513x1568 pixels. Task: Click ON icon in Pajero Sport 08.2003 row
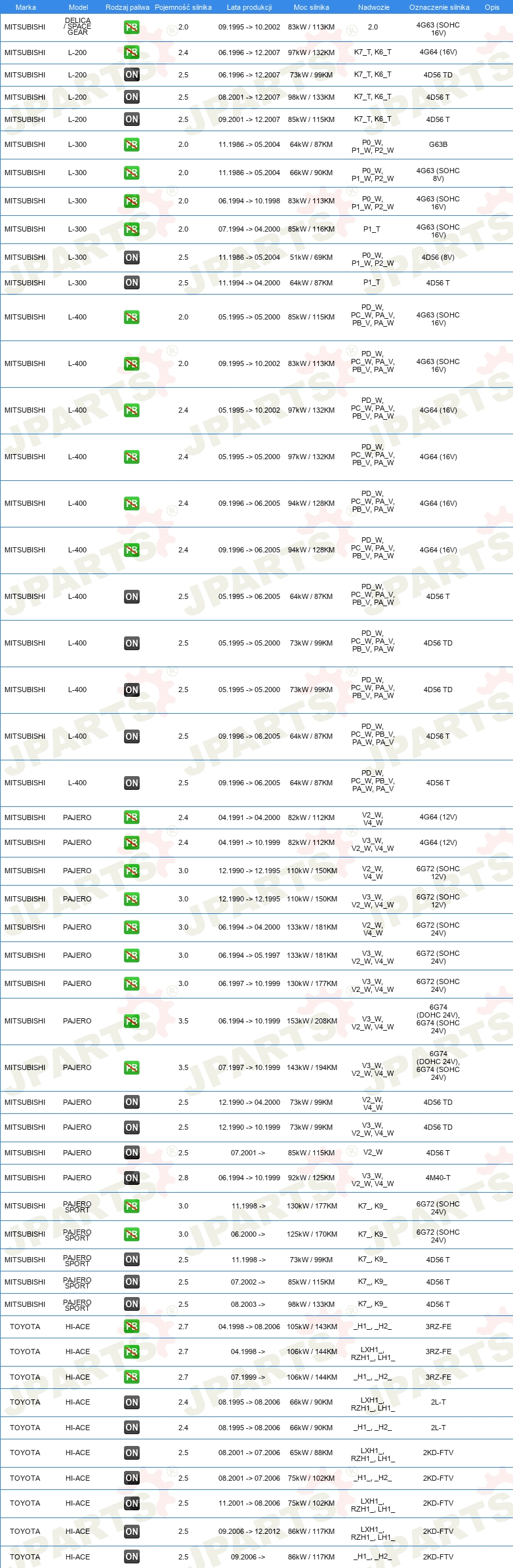[132, 1304]
